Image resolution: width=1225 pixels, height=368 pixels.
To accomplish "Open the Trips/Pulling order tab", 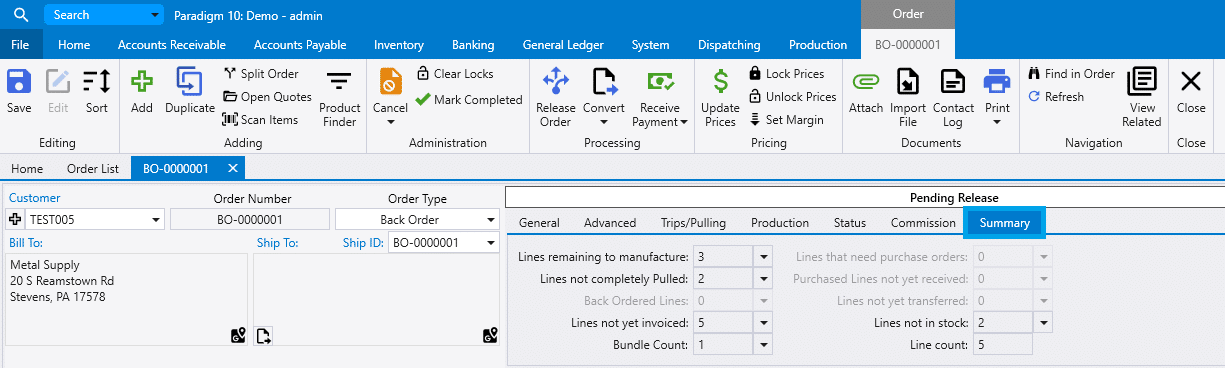I will click(x=693, y=223).
